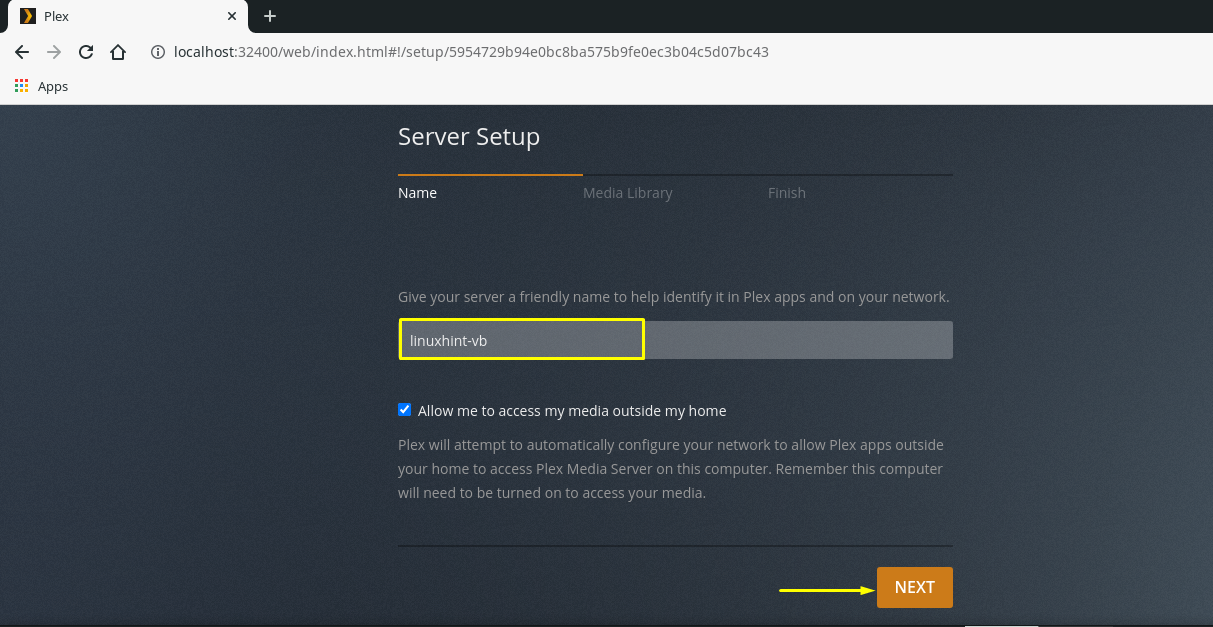The height and width of the screenshot is (627, 1213).
Task: Click the friendly name instruction text
Action: point(674,297)
